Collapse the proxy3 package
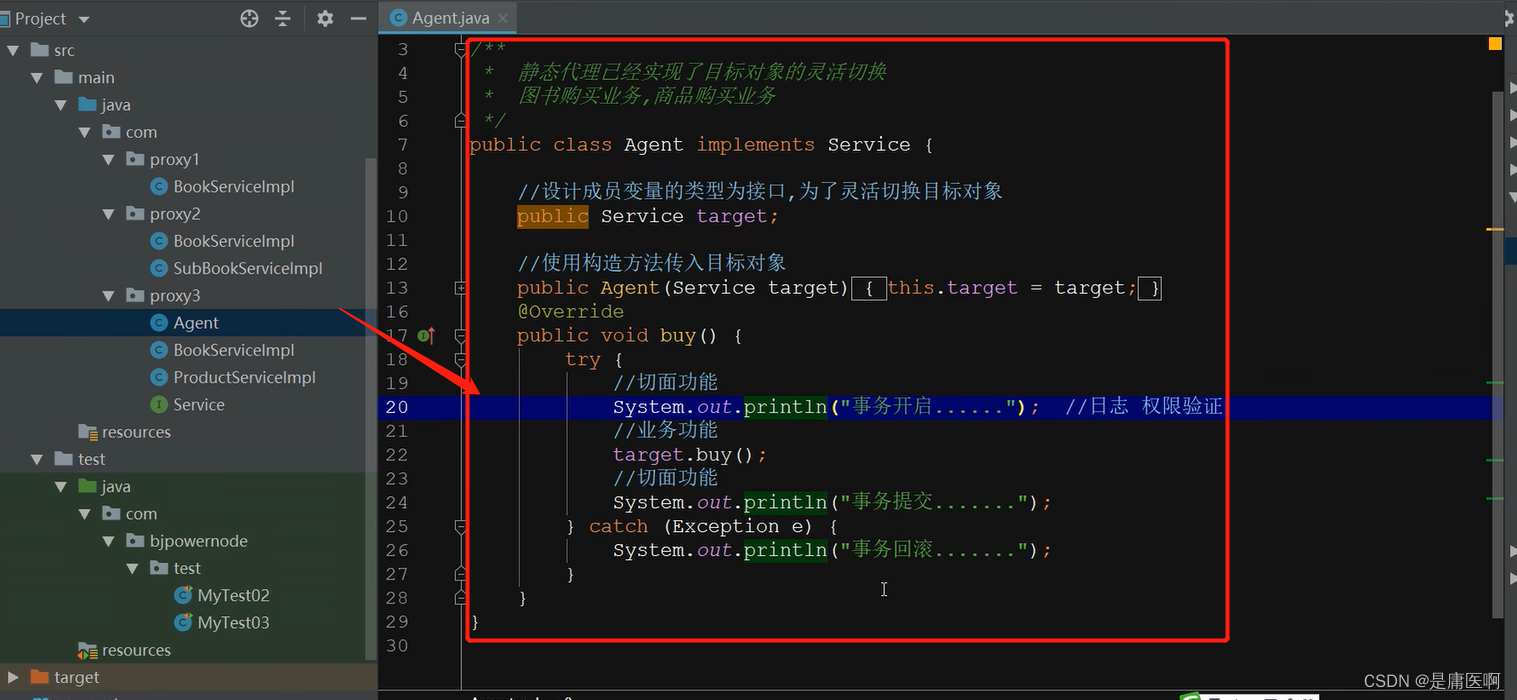The height and width of the screenshot is (700, 1517). pos(109,296)
